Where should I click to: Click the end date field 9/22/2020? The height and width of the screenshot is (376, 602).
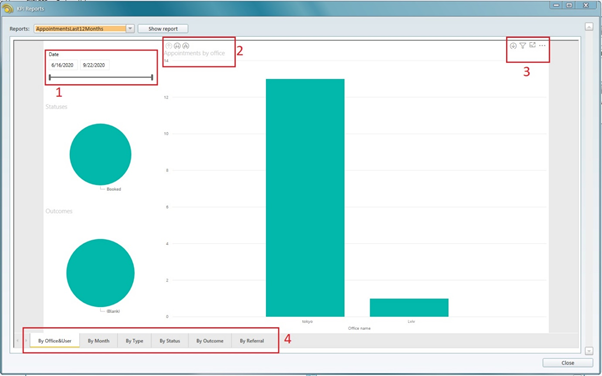point(94,65)
